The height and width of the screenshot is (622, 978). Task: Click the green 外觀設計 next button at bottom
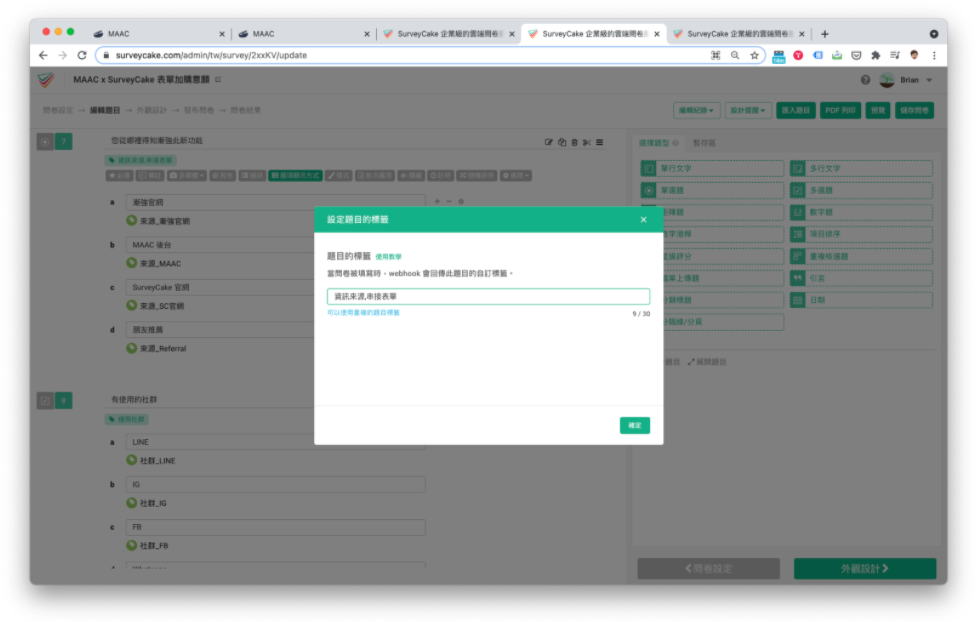point(864,568)
